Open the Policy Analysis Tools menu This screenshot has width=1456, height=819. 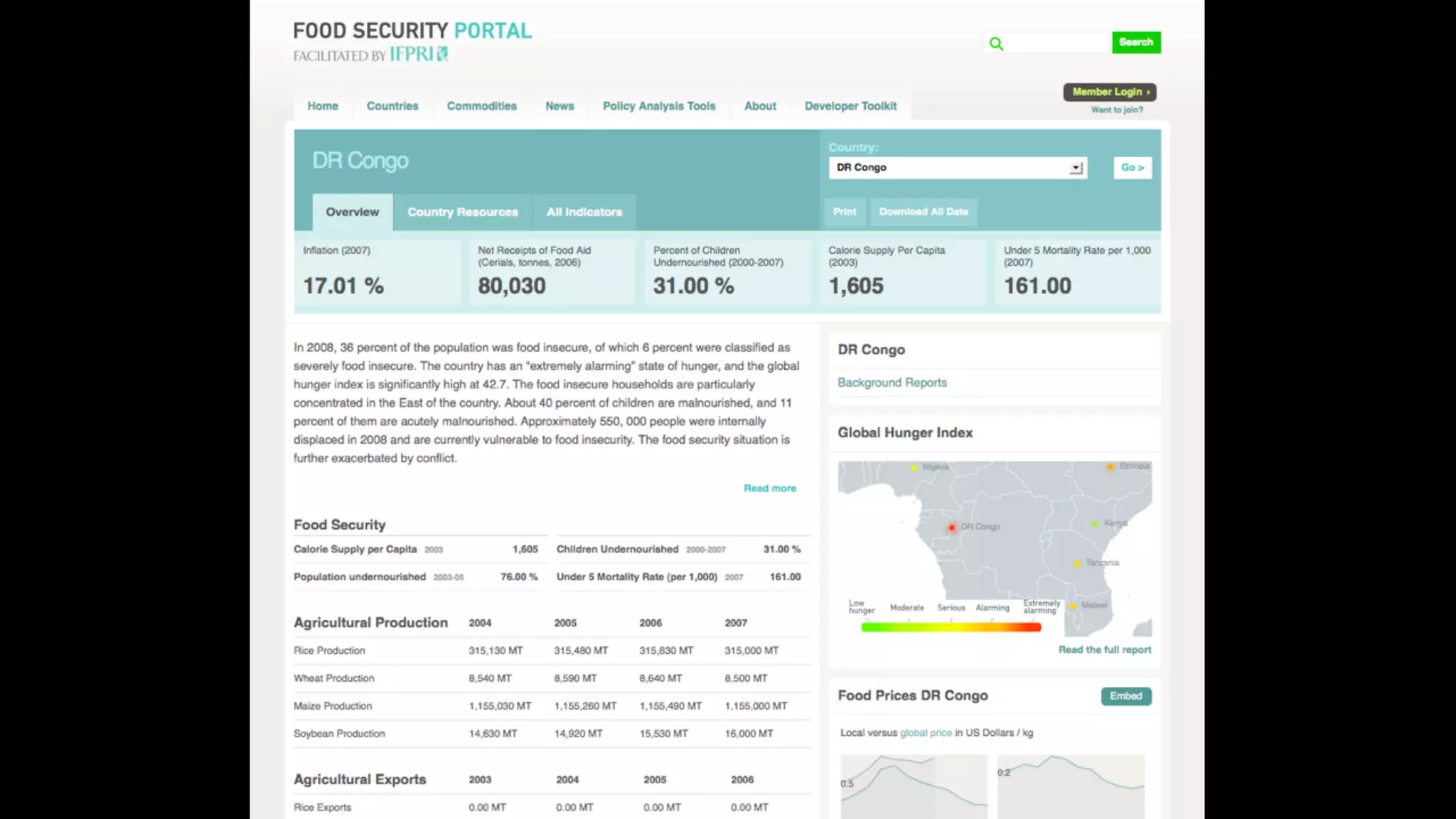click(x=658, y=106)
